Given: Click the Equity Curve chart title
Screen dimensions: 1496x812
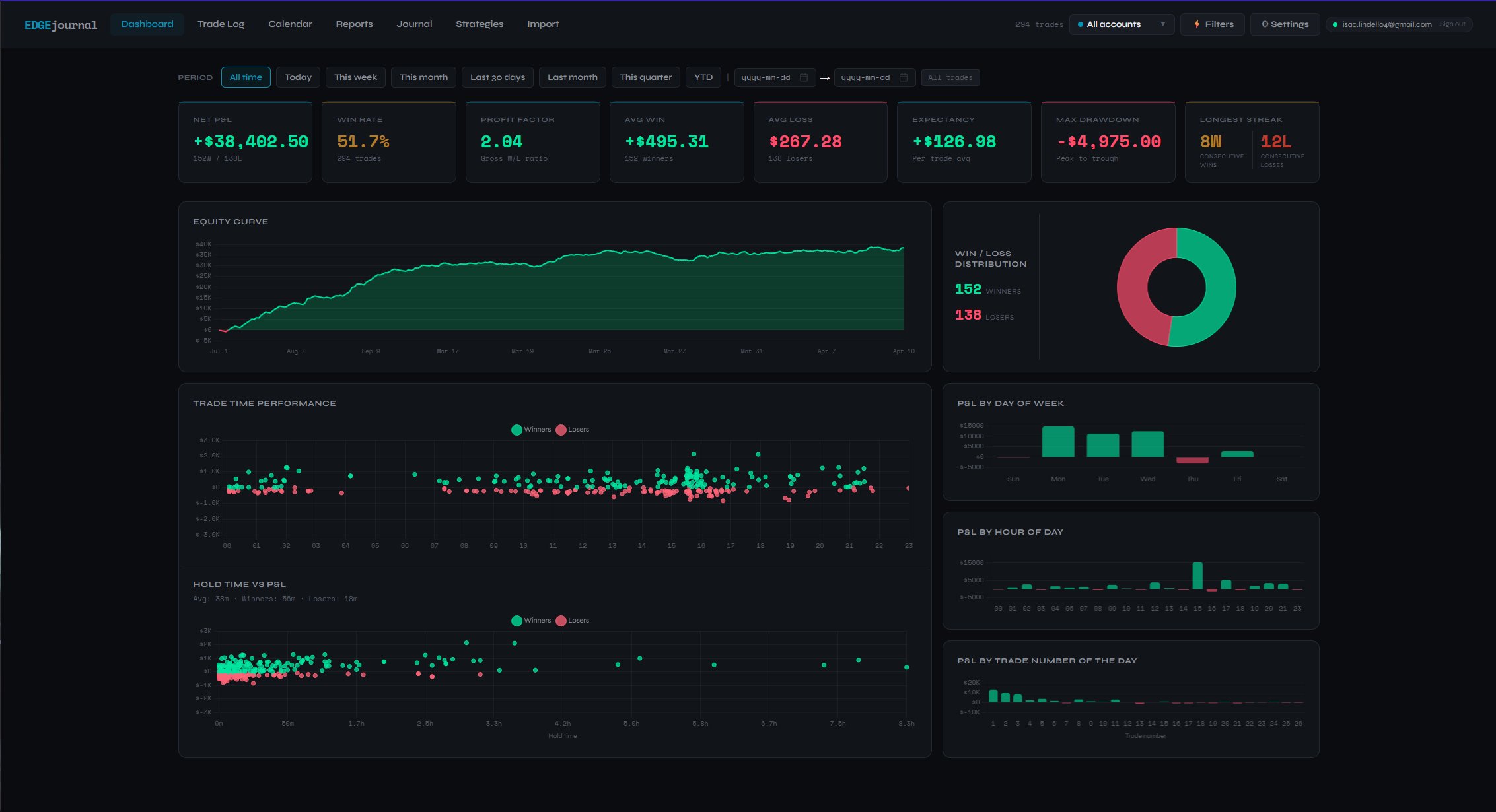Looking at the screenshot, I should point(231,222).
